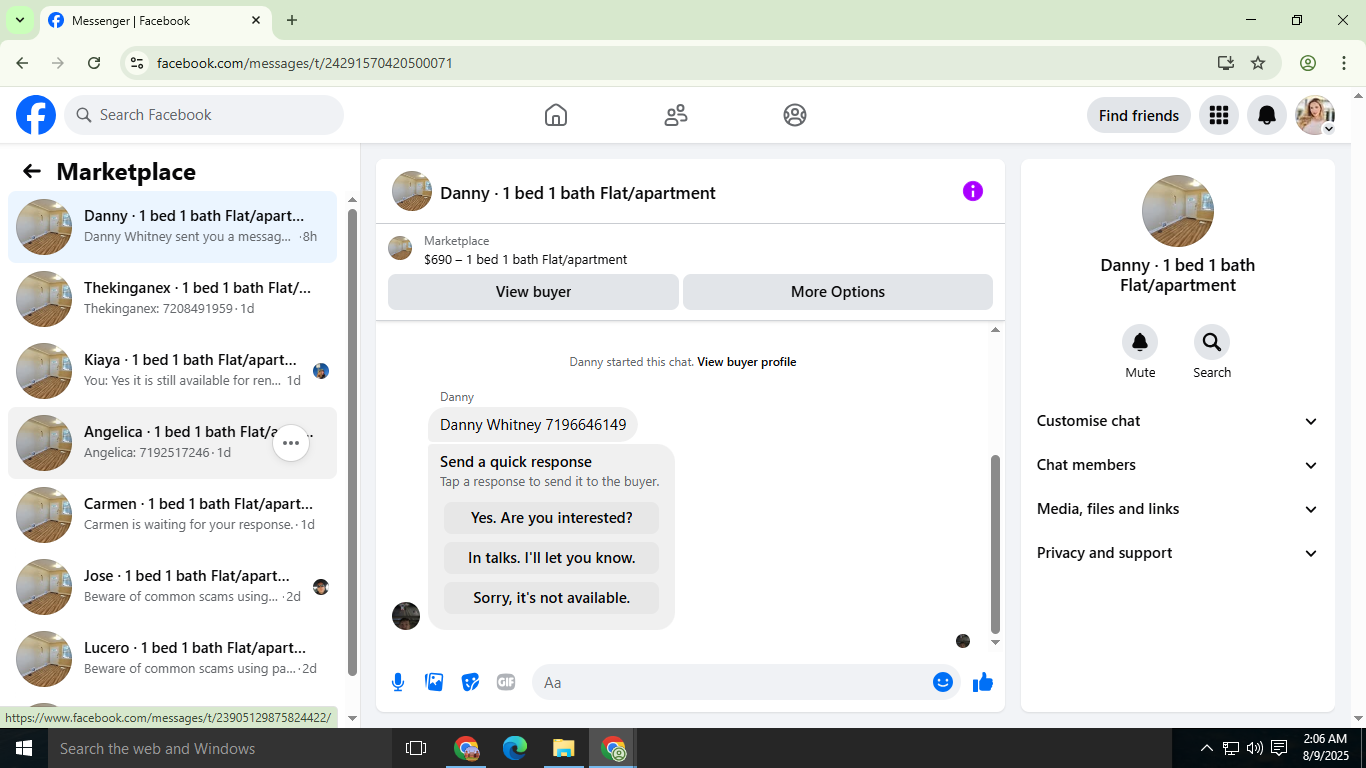Open Jose's conversation in the list

coord(172,587)
